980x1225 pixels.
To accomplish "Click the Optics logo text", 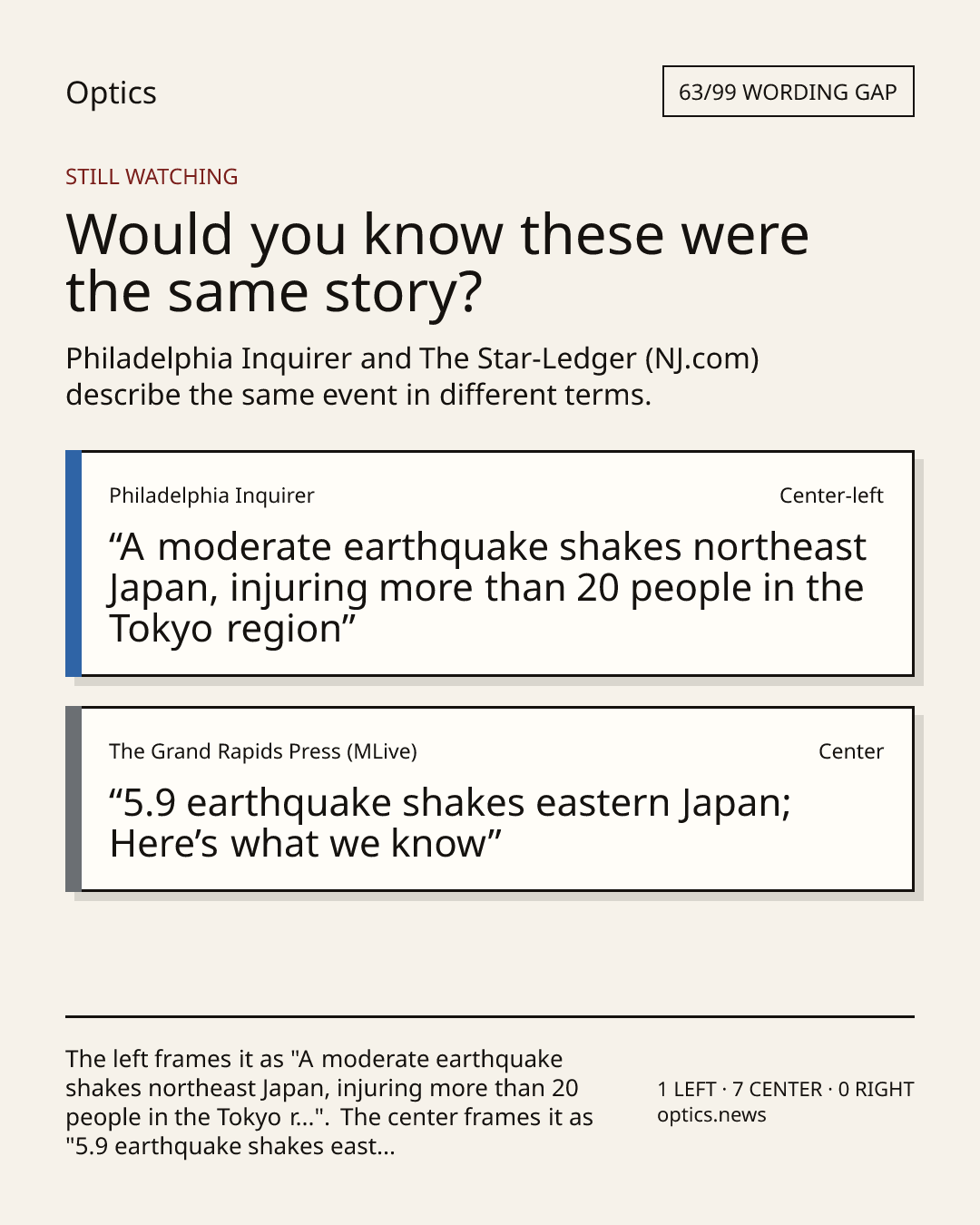I will (x=111, y=93).
